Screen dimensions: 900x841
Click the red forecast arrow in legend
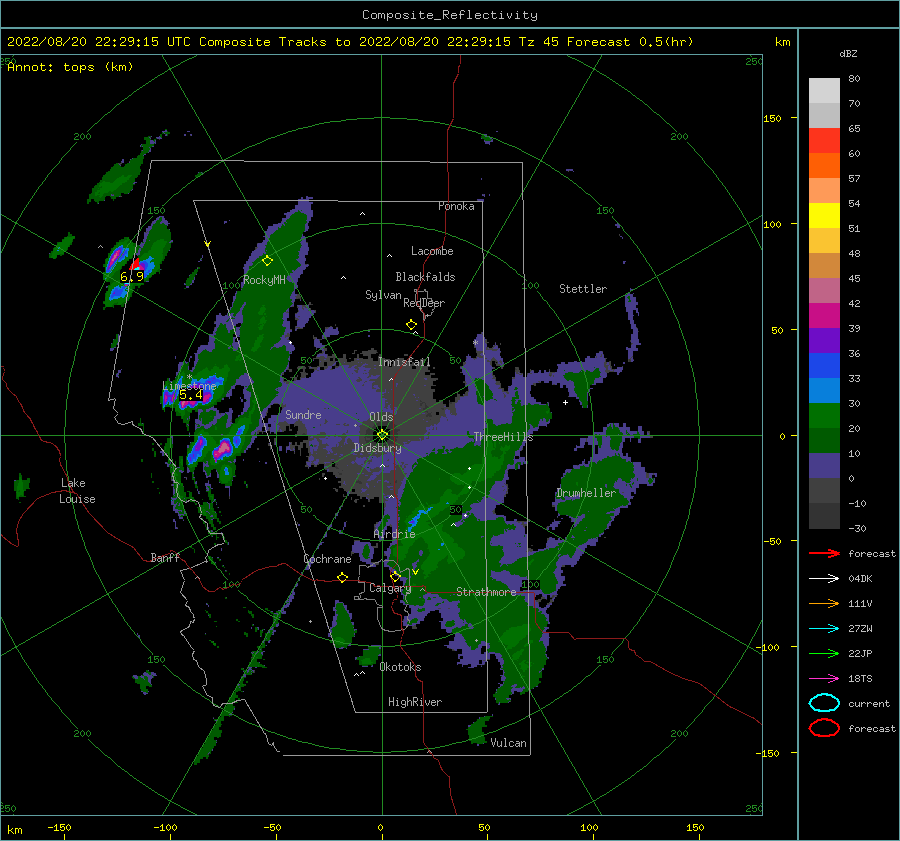[824, 553]
